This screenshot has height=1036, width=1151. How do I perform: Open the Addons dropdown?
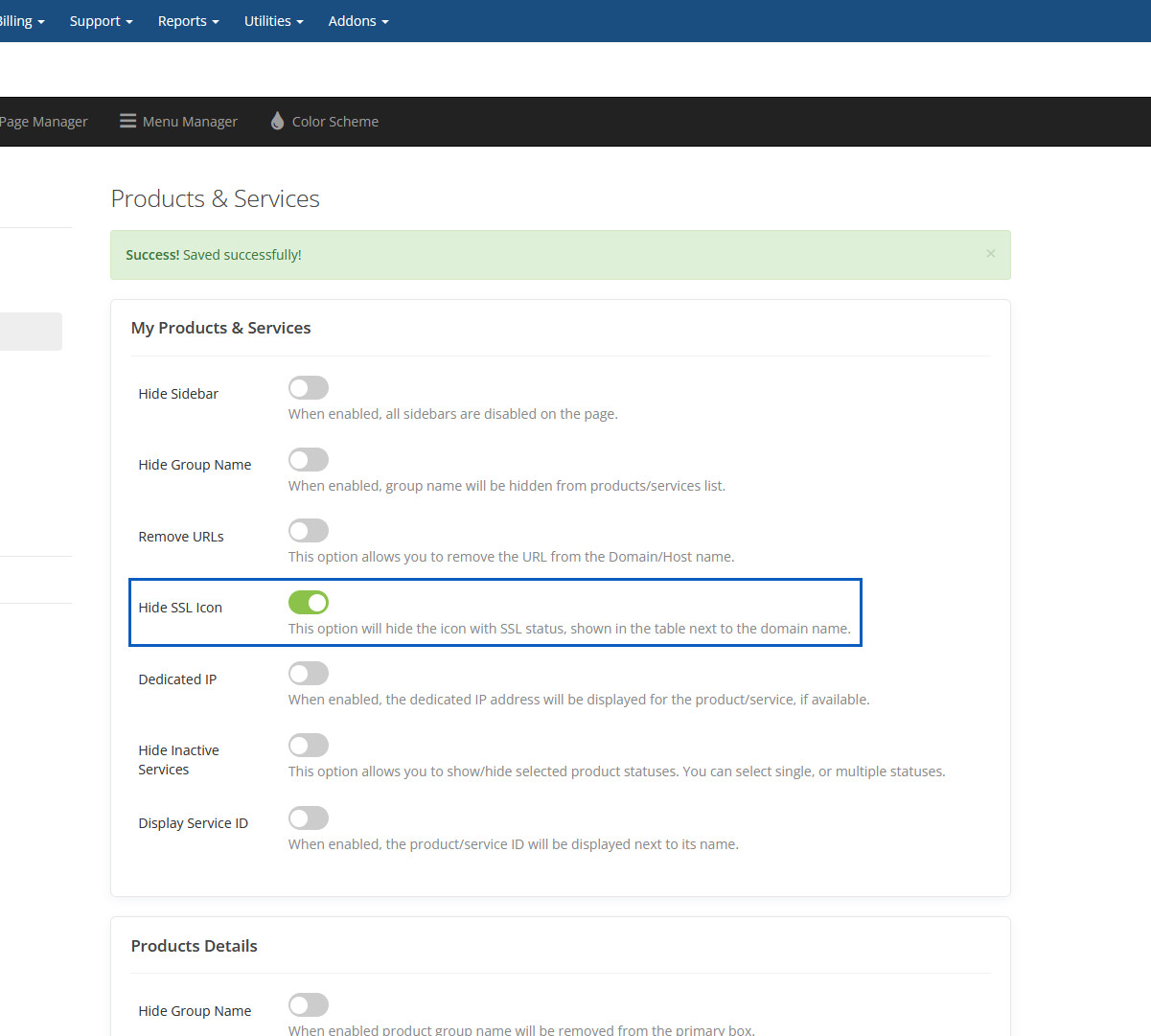(357, 21)
